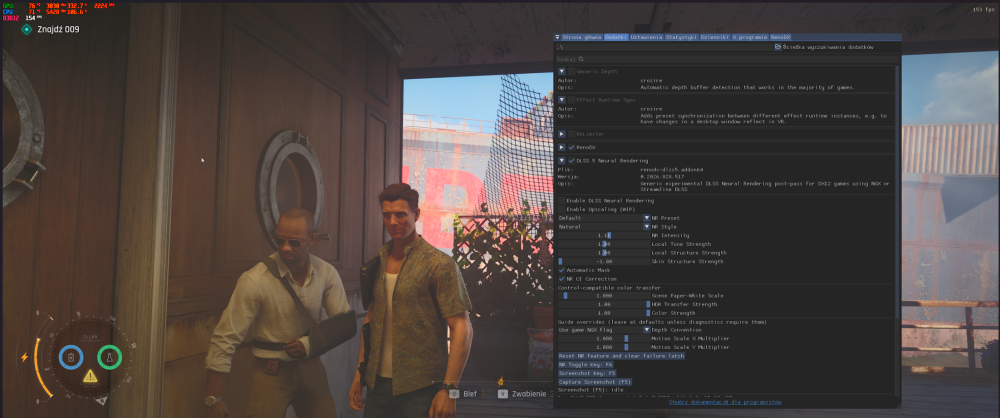The image size is (1000, 418).
Task: Uncheck NR UI Correction
Action: pyautogui.click(x=561, y=279)
